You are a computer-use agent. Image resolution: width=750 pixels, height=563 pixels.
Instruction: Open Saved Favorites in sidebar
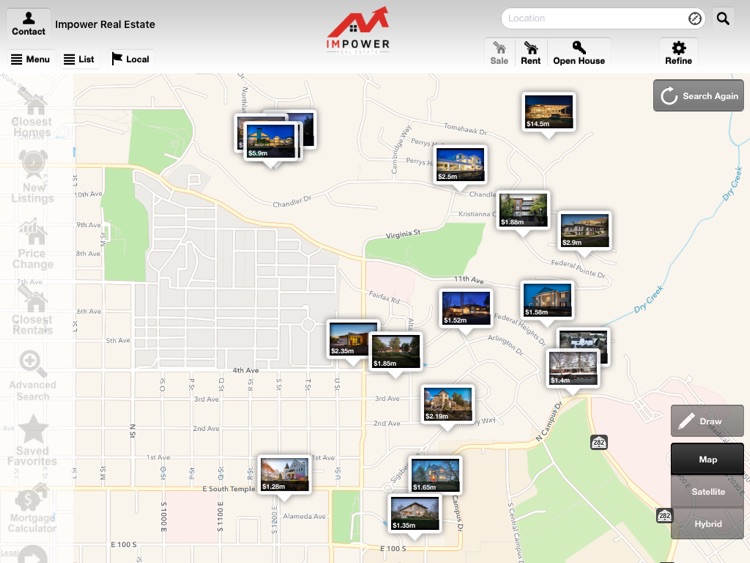pos(33,441)
